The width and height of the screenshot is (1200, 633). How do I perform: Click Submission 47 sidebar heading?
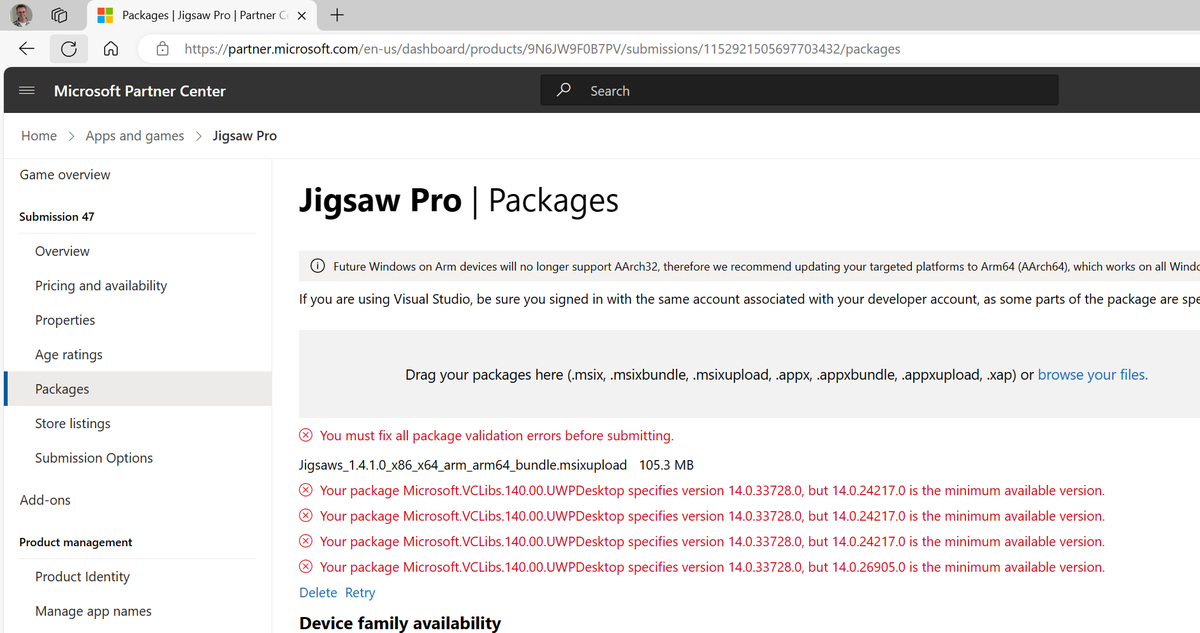[57, 217]
